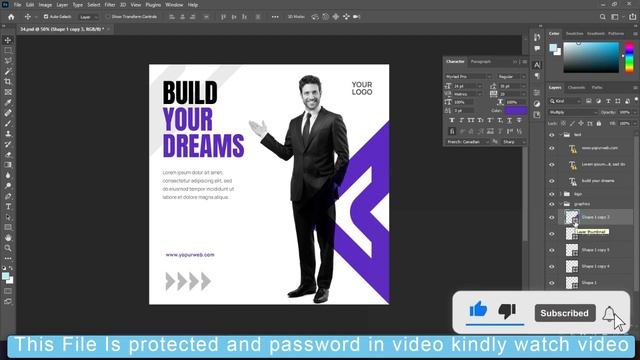640x360 pixels.
Task: Open the font style 'Regular' dropdown
Action: tap(511, 77)
